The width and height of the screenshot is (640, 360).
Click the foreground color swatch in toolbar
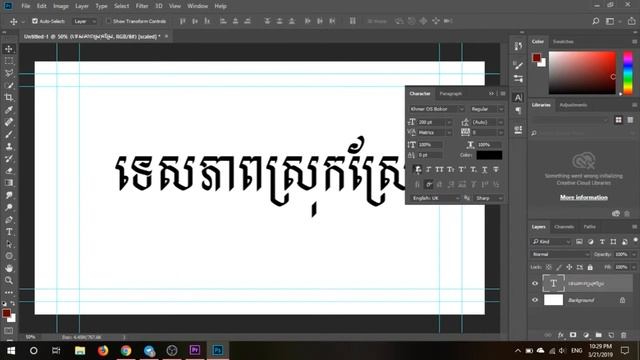pos(6,313)
